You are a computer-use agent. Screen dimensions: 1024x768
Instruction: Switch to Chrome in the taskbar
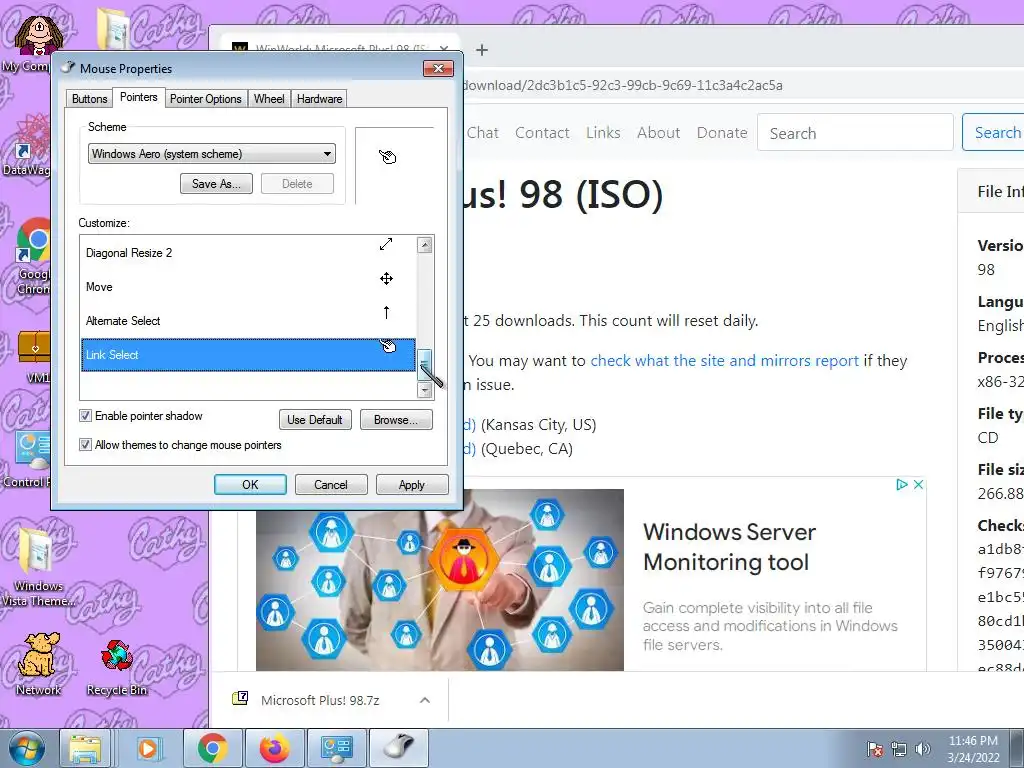tap(212, 748)
